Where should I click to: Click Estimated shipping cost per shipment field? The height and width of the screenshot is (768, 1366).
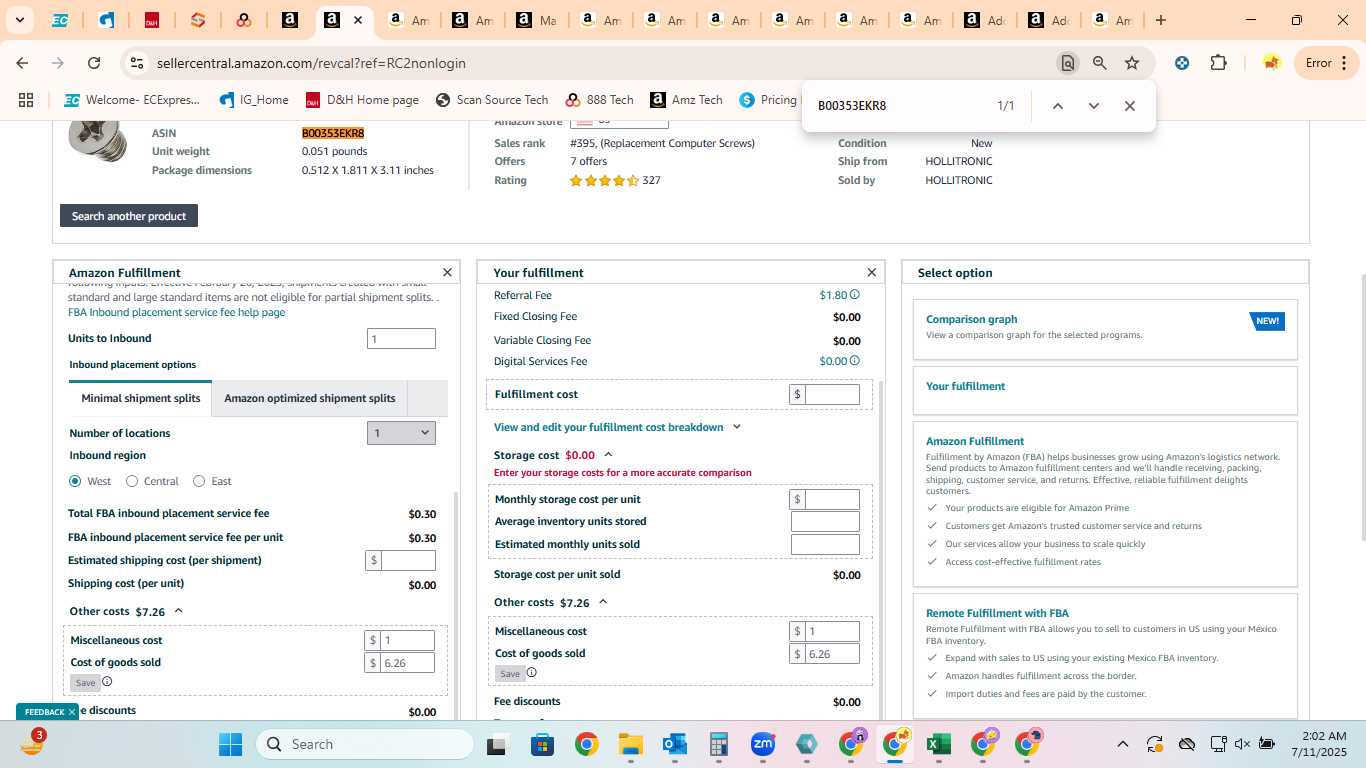coord(408,560)
